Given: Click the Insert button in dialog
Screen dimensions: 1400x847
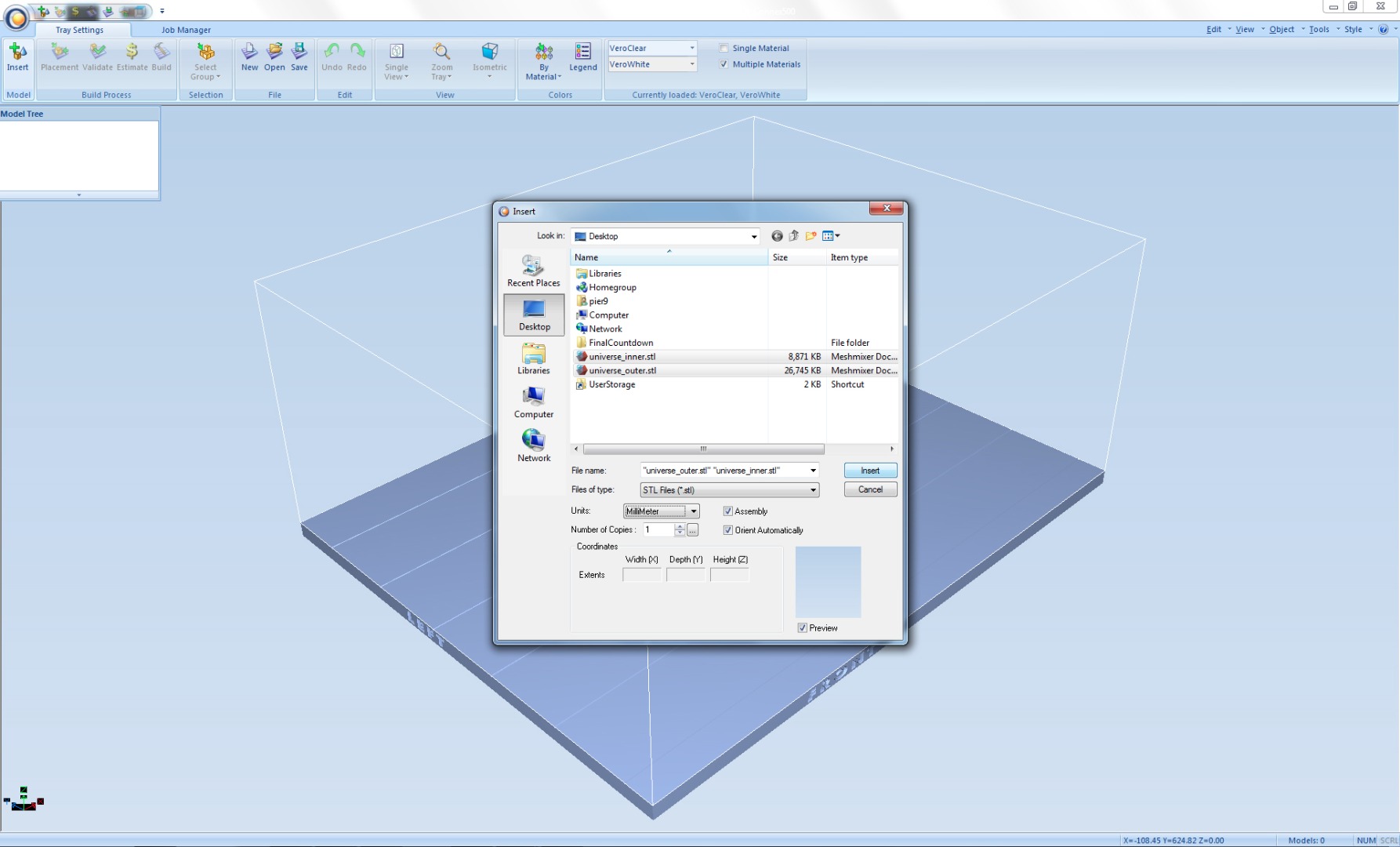Looking at the screenshot, I should click(870, 471).
